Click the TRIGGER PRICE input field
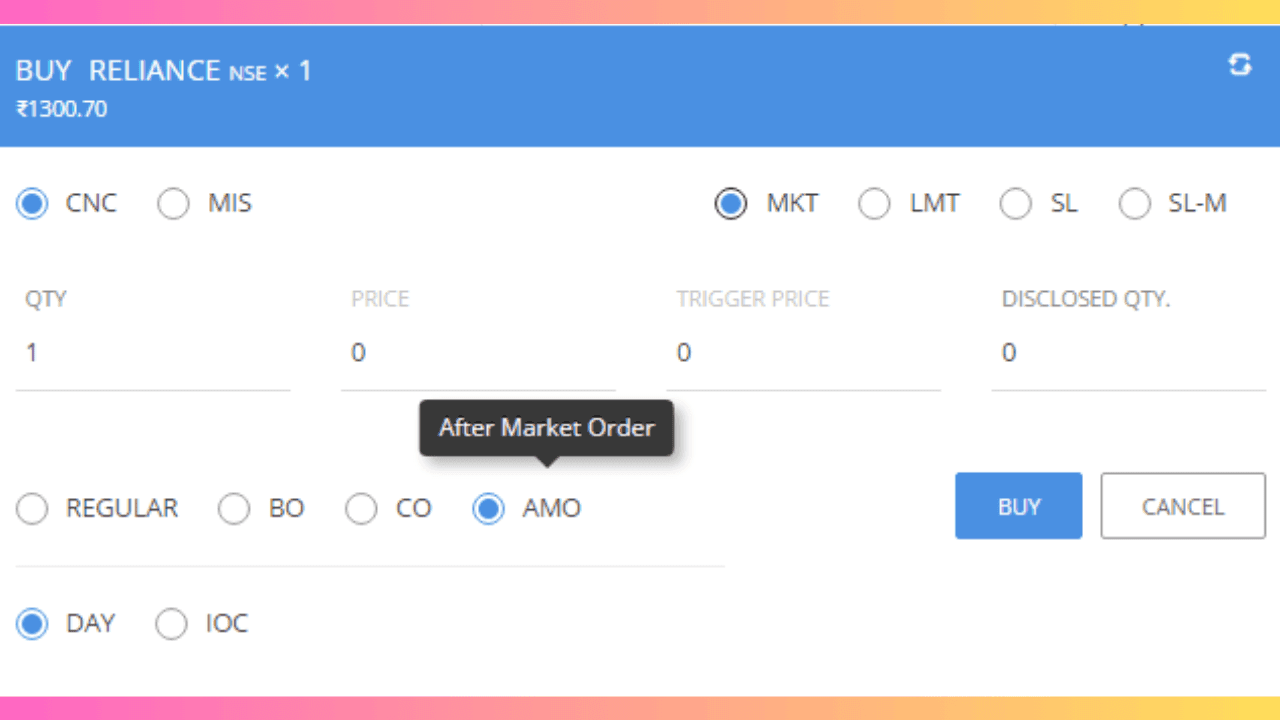The height and width of the screenshot is (720, 1280). [x=804, y=353]
